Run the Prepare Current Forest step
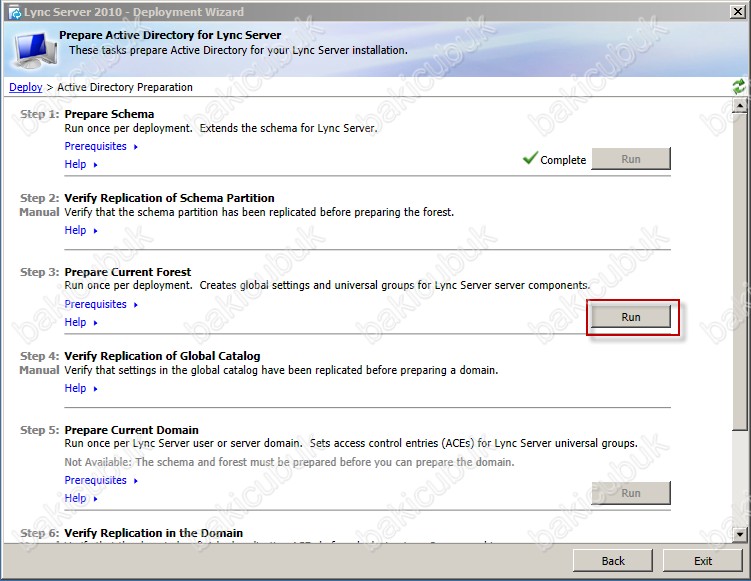This screenshot has height=581, width=751. click(631, 317)
